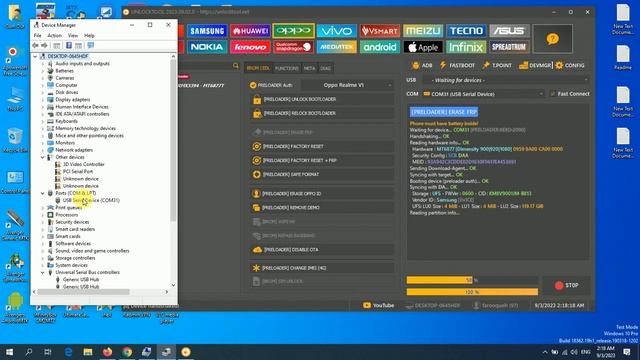Open File Explorer from the taskbar
Viewport: 640px width, 360px height.
tap(88, 352)
